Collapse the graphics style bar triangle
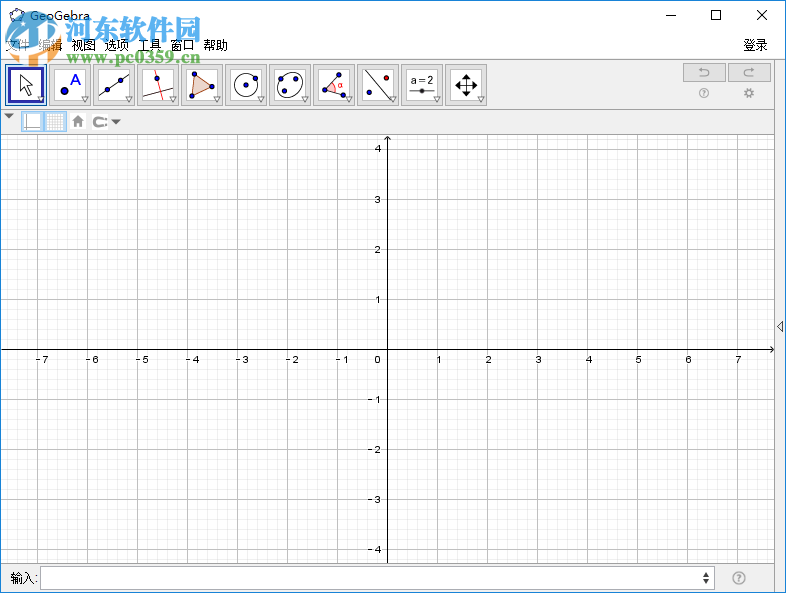786x593 pixels. coord(9,116)
